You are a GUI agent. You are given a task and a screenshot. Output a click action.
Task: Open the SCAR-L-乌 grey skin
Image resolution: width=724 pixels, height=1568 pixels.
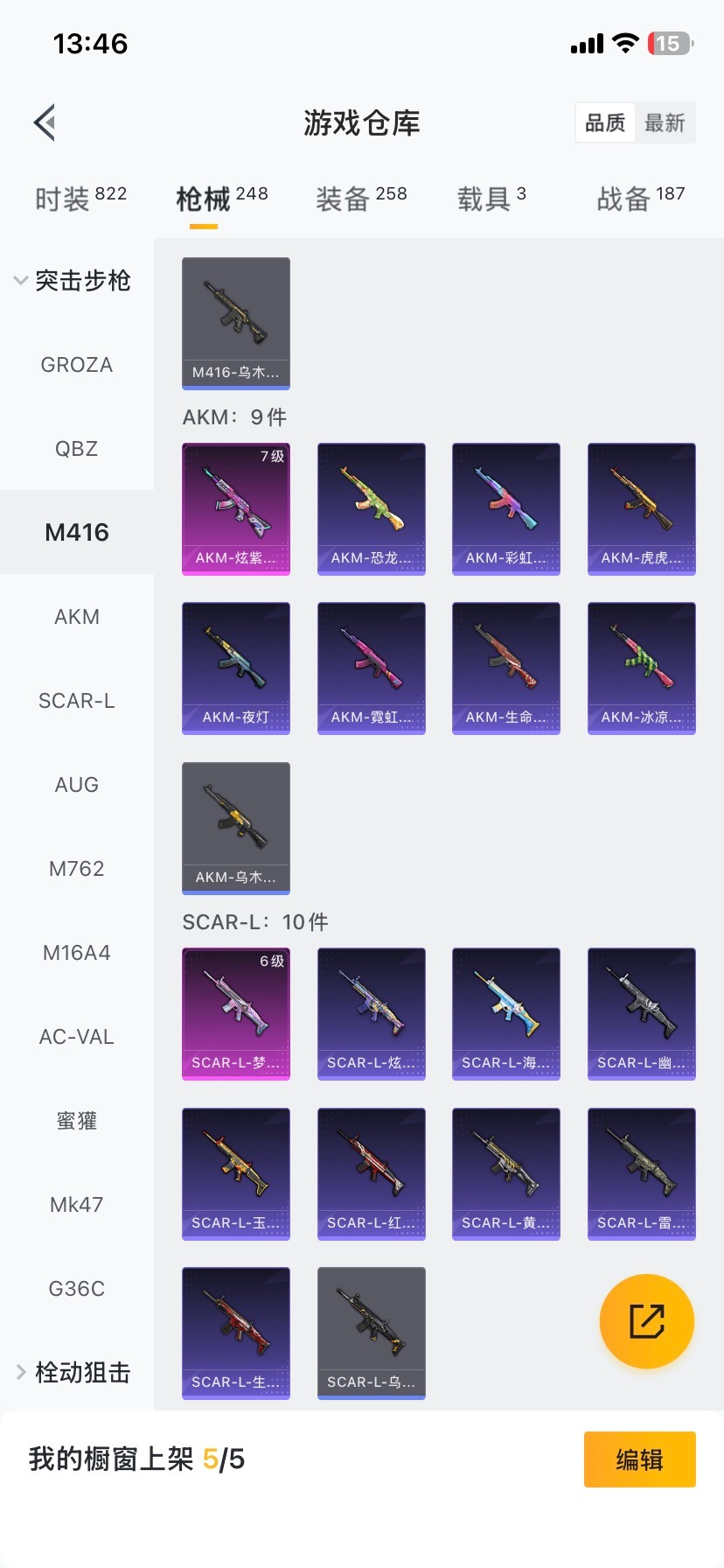pos(372,1333)
